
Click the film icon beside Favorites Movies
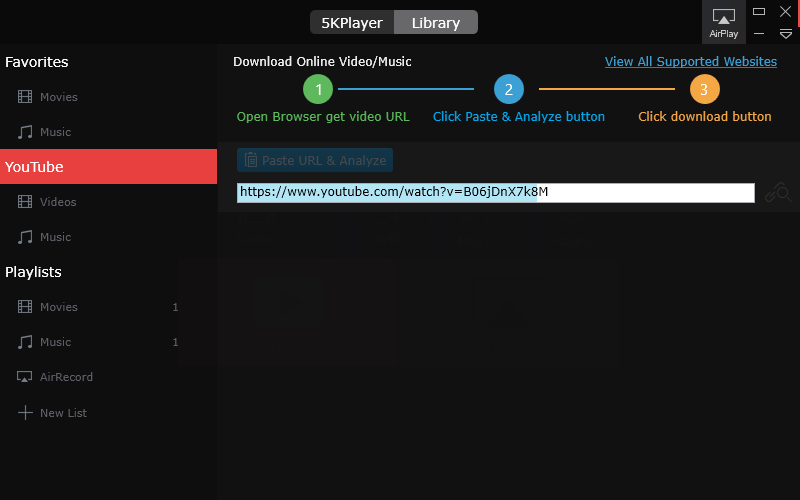[25, 97]
